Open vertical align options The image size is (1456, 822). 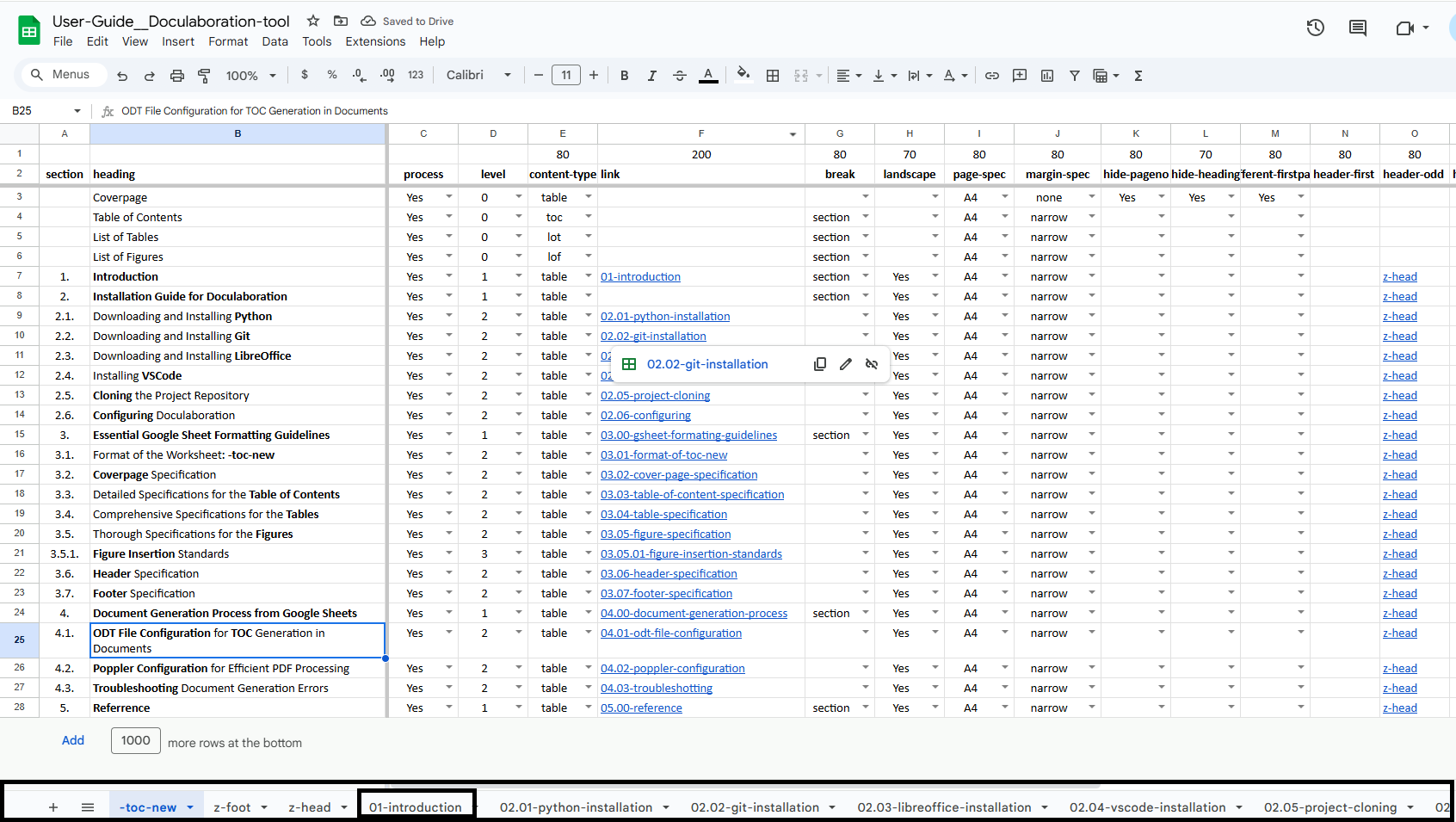tap(885, 76)
